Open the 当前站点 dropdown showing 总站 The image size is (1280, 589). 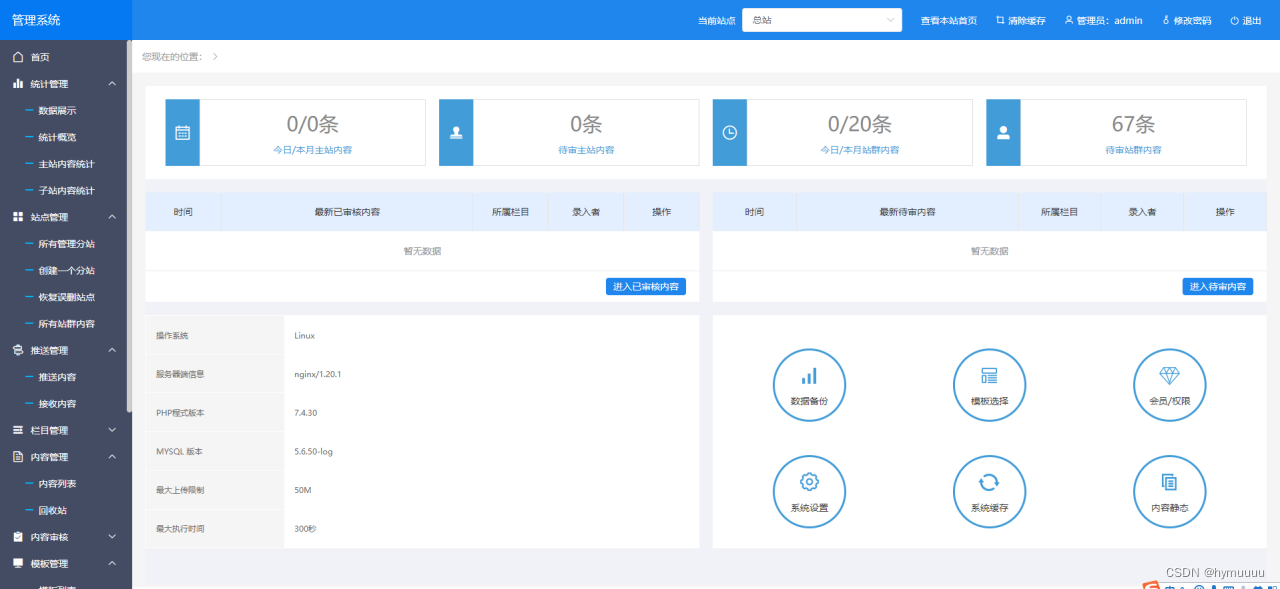click(822, 20)
